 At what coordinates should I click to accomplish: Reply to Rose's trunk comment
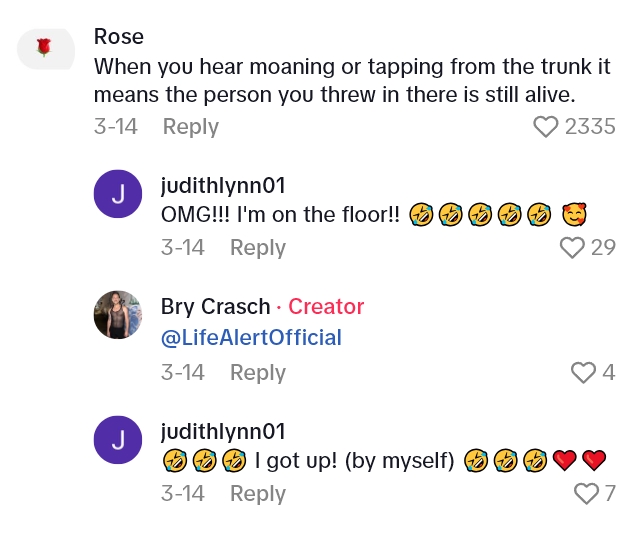click(x=190, y=127)
